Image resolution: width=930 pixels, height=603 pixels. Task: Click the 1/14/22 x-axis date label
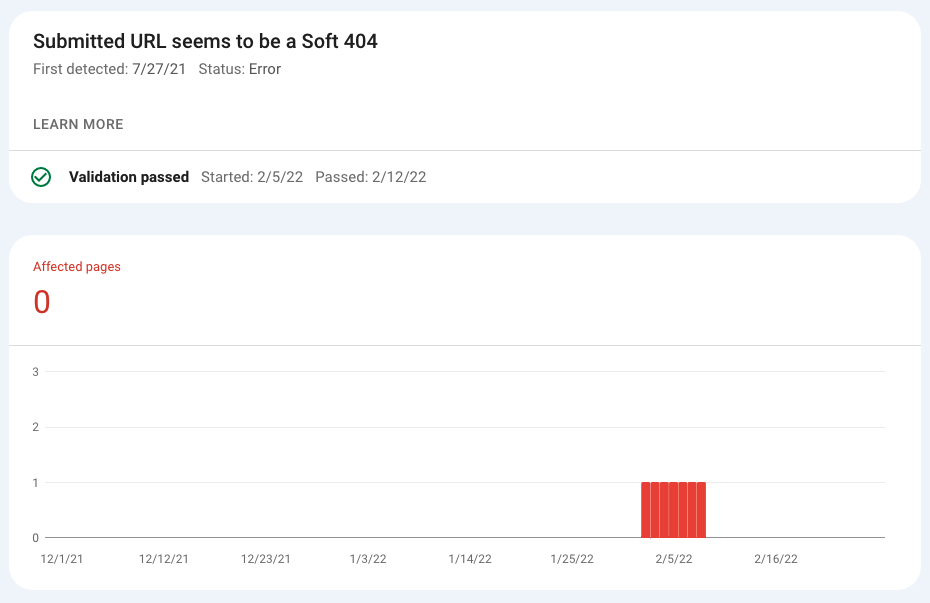pos(470,559)
